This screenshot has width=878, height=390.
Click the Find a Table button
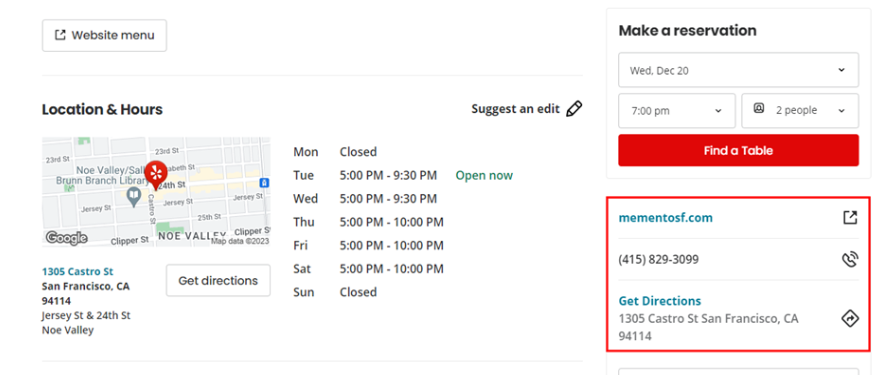coord(738,150)
